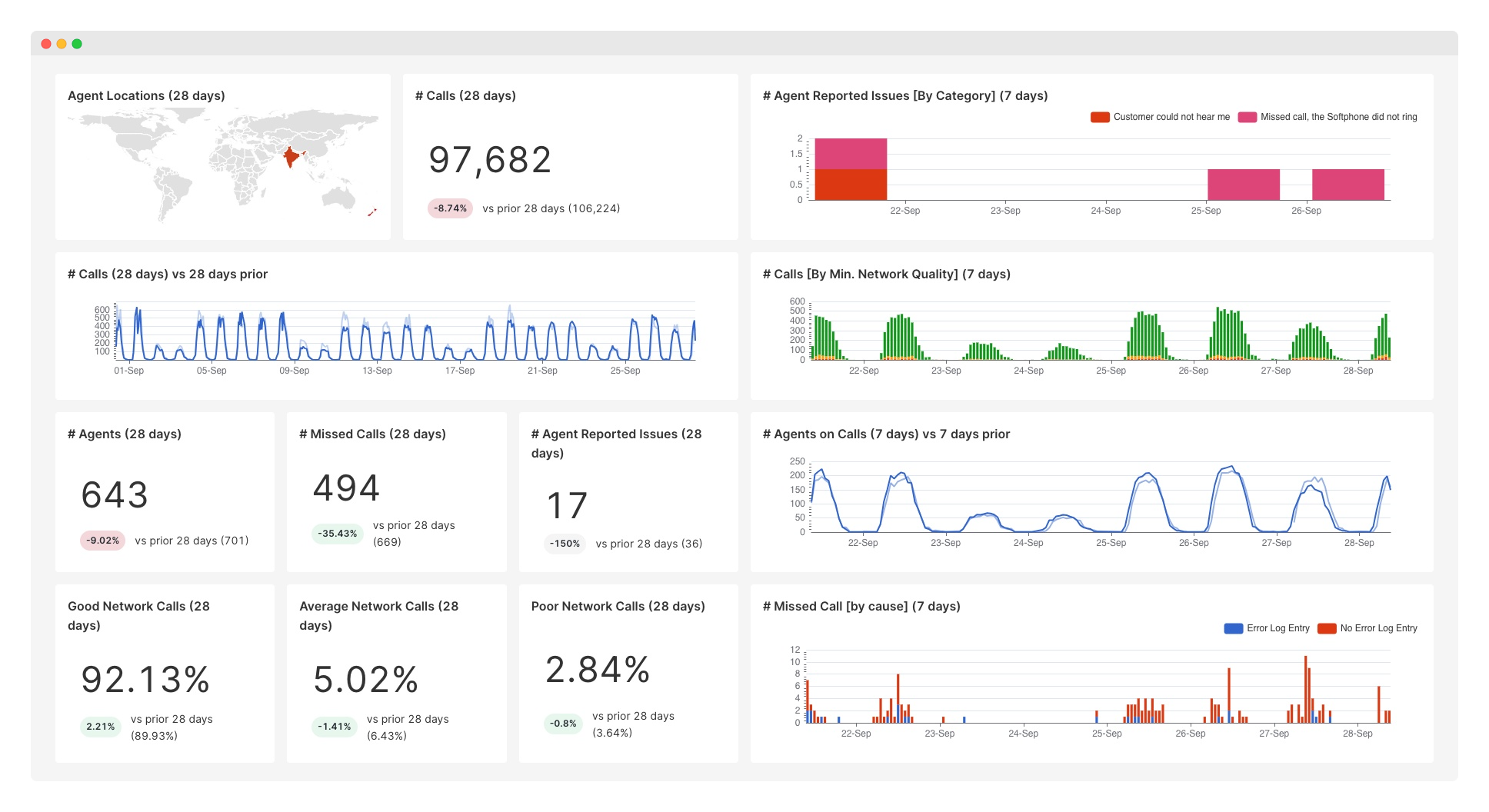Click the '-1.41%' change badge
The width and height of the screenshot is (1489, 812).
point(335,727)
